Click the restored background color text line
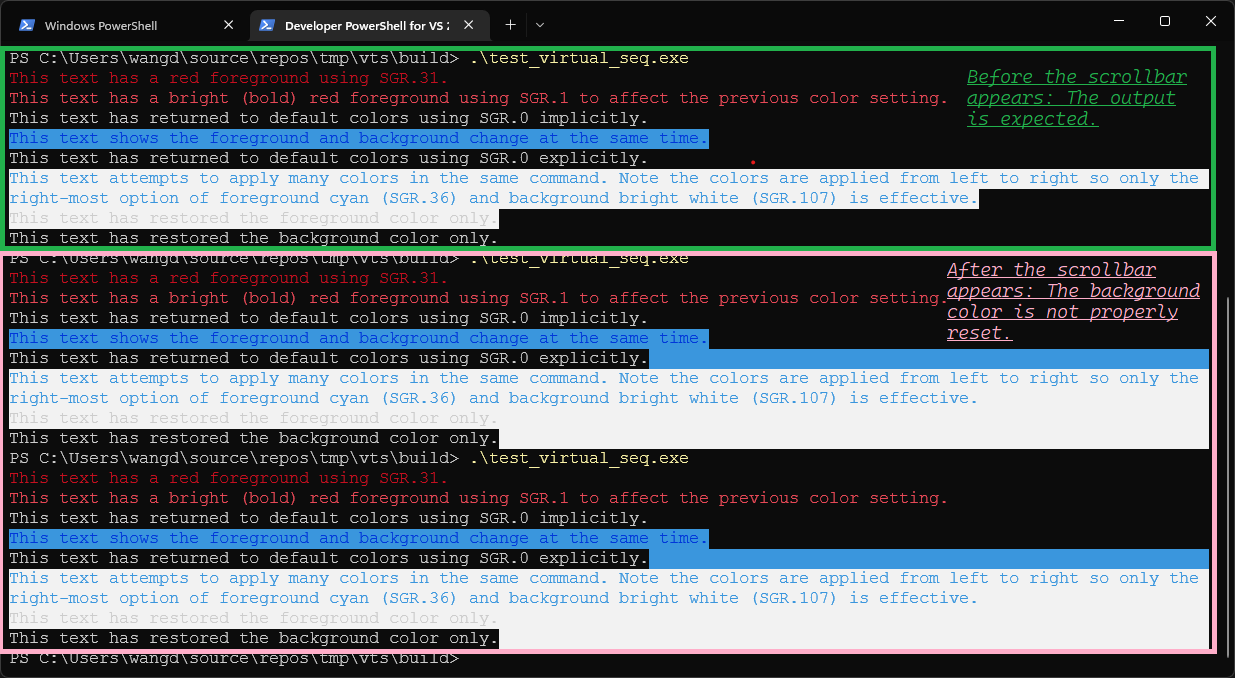 tap(250, 237)
